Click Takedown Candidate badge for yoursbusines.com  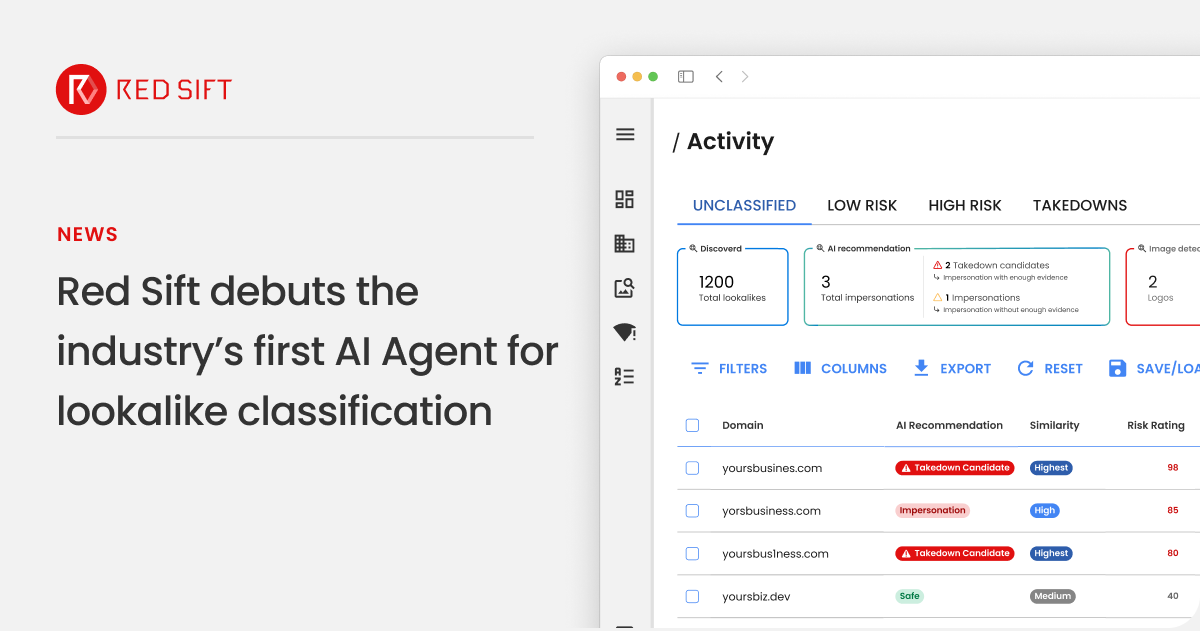click(x=955, y=467)
